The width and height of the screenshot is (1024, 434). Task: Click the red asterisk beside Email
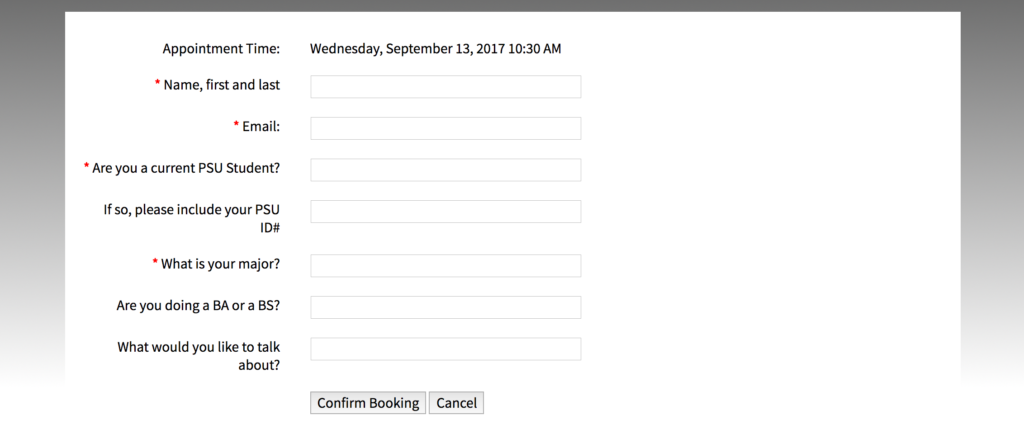click(237, 126)
